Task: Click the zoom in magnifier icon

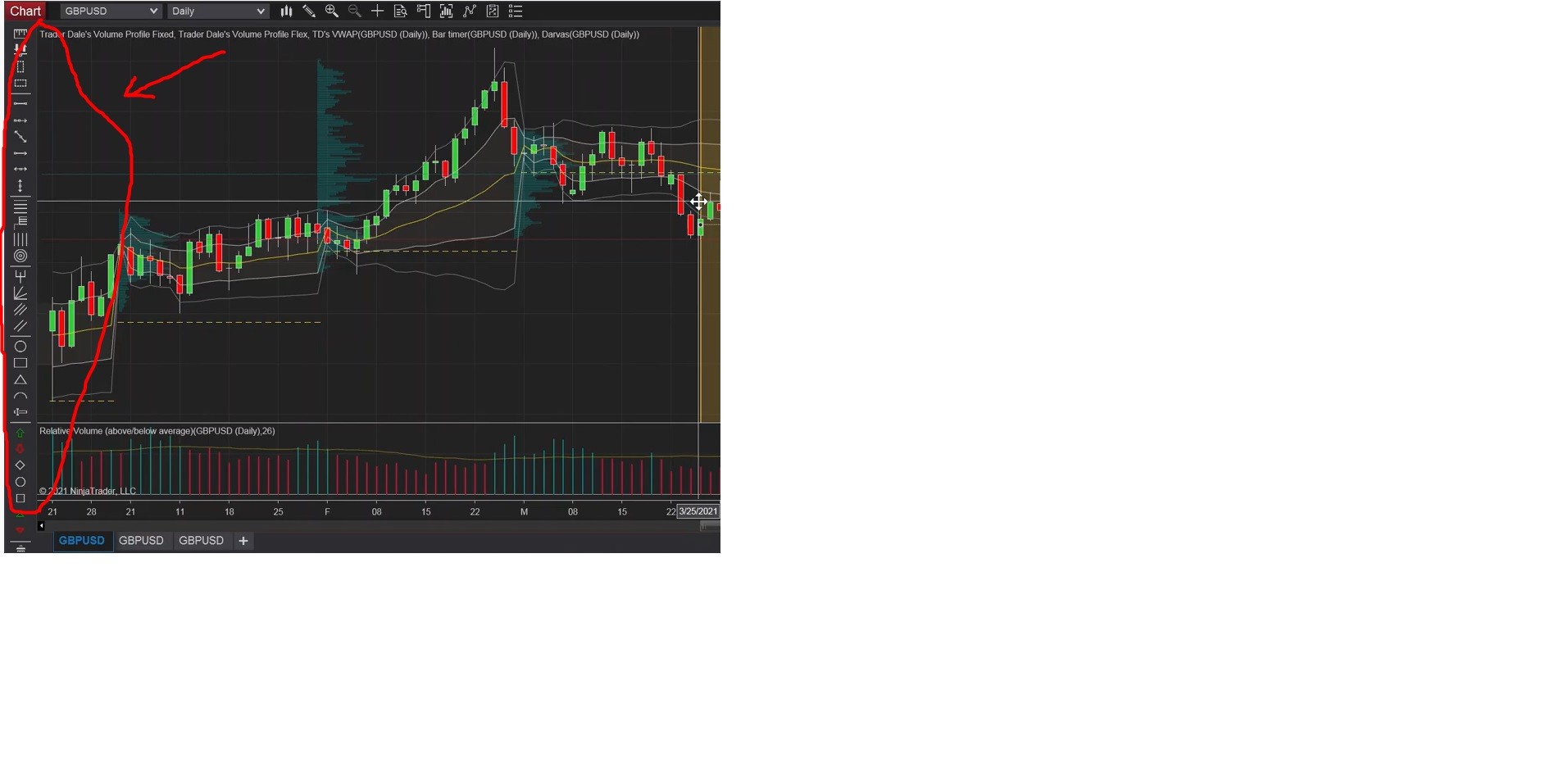Action: pos(332,11)
